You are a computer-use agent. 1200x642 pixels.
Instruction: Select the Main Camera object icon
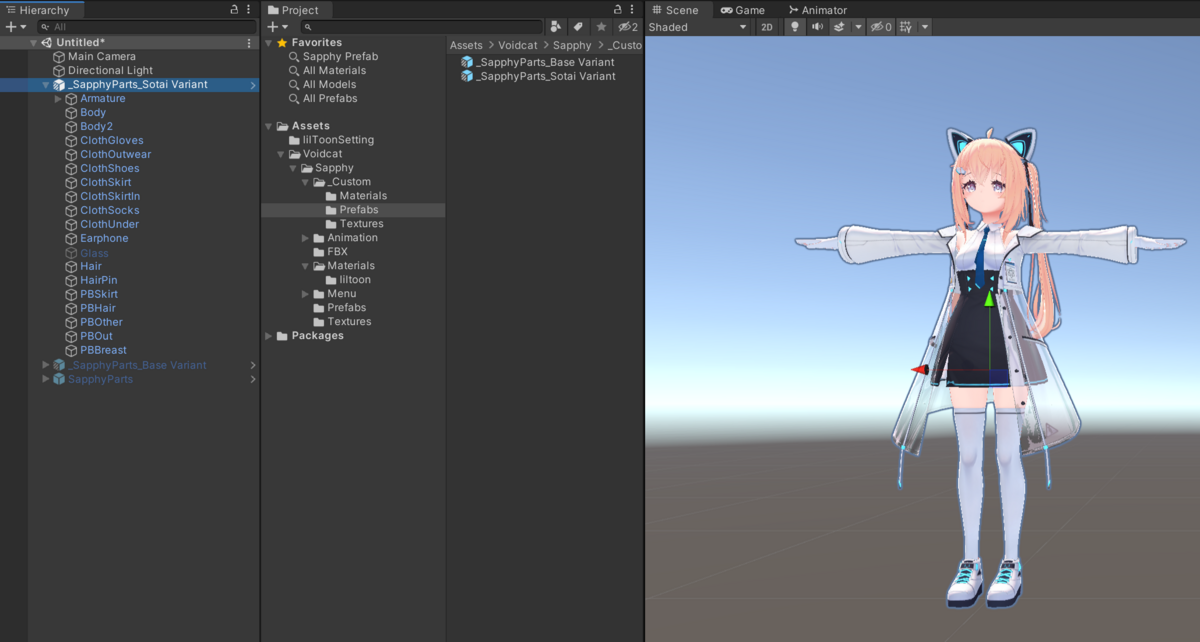pyautogui.click(x=59, y=57)
